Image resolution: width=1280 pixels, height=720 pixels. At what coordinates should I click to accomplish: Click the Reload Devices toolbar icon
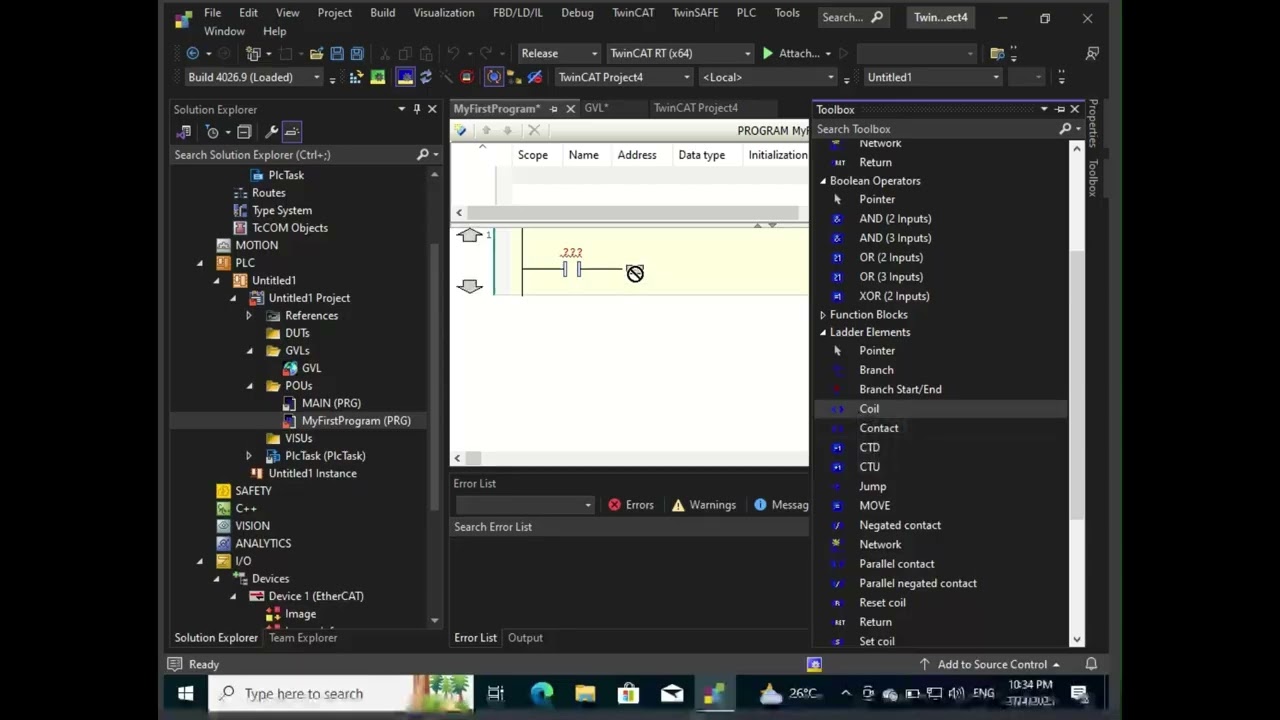tap(426, 77)
